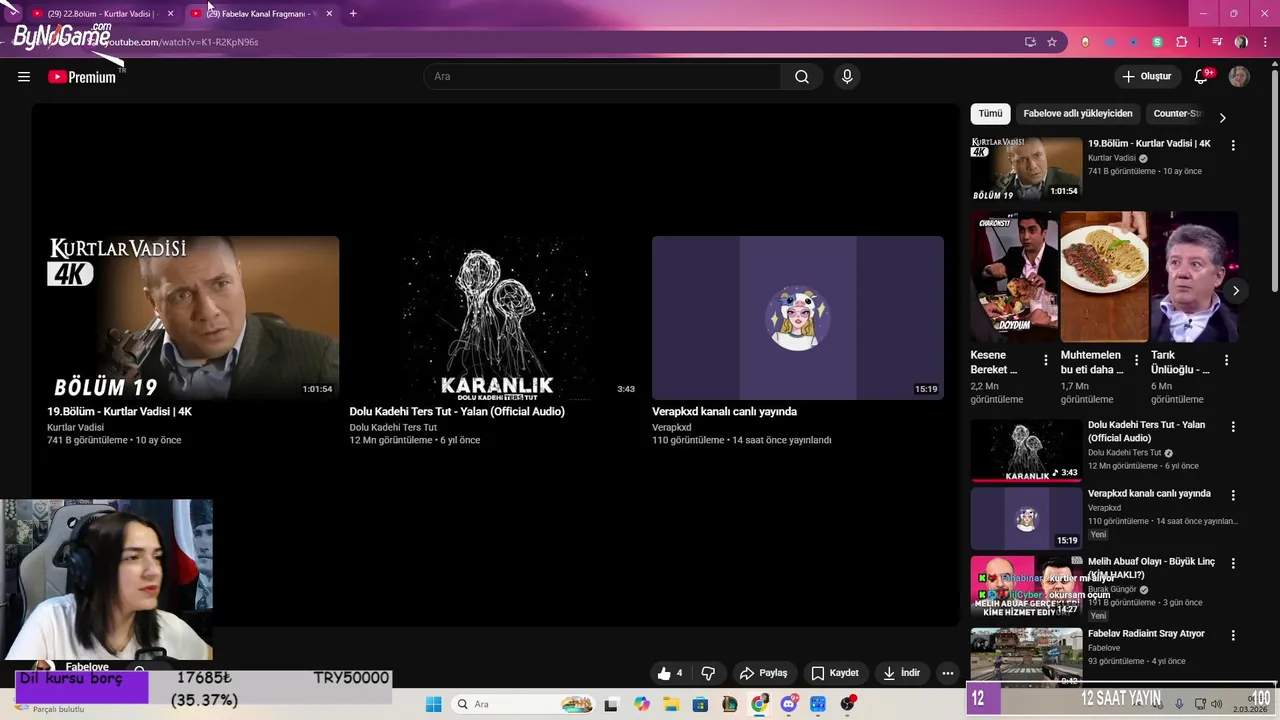Open options for Tarık Ünlüoğlu short
The height and width of the screenshot is (720, 1280).
(1226, 360)
